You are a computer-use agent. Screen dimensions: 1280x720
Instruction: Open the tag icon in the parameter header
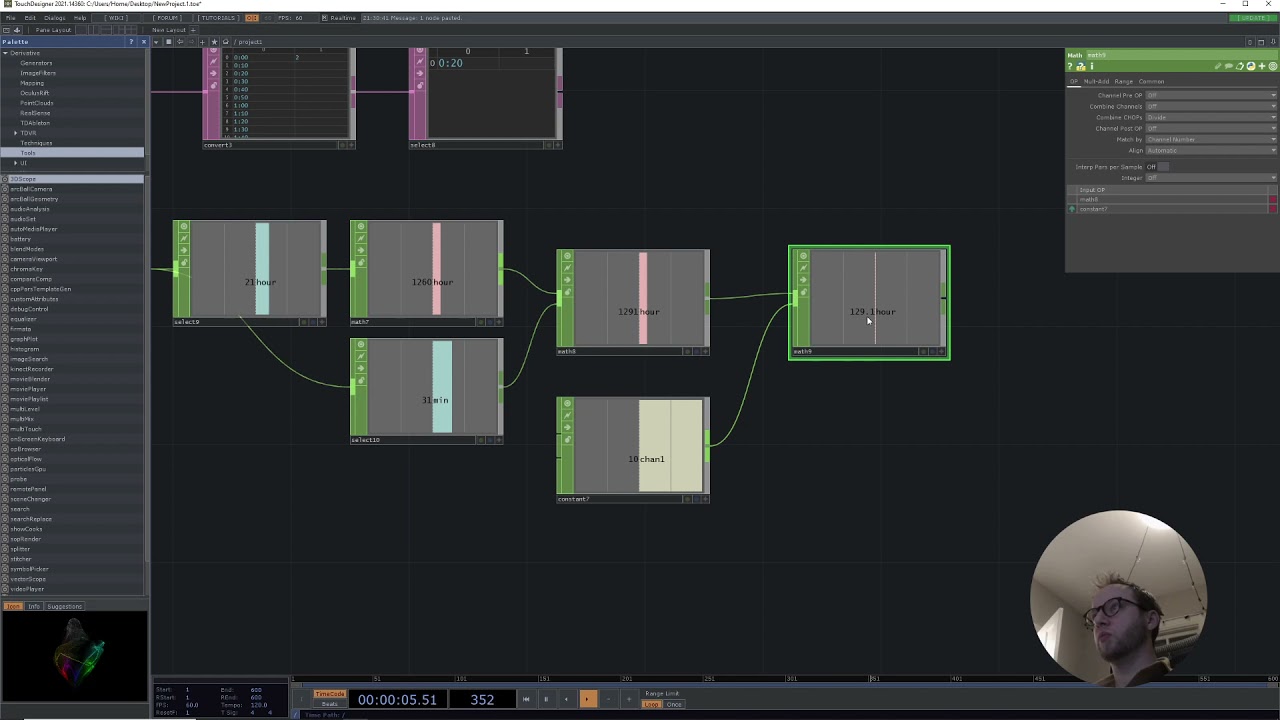(x=1240, y=66)
